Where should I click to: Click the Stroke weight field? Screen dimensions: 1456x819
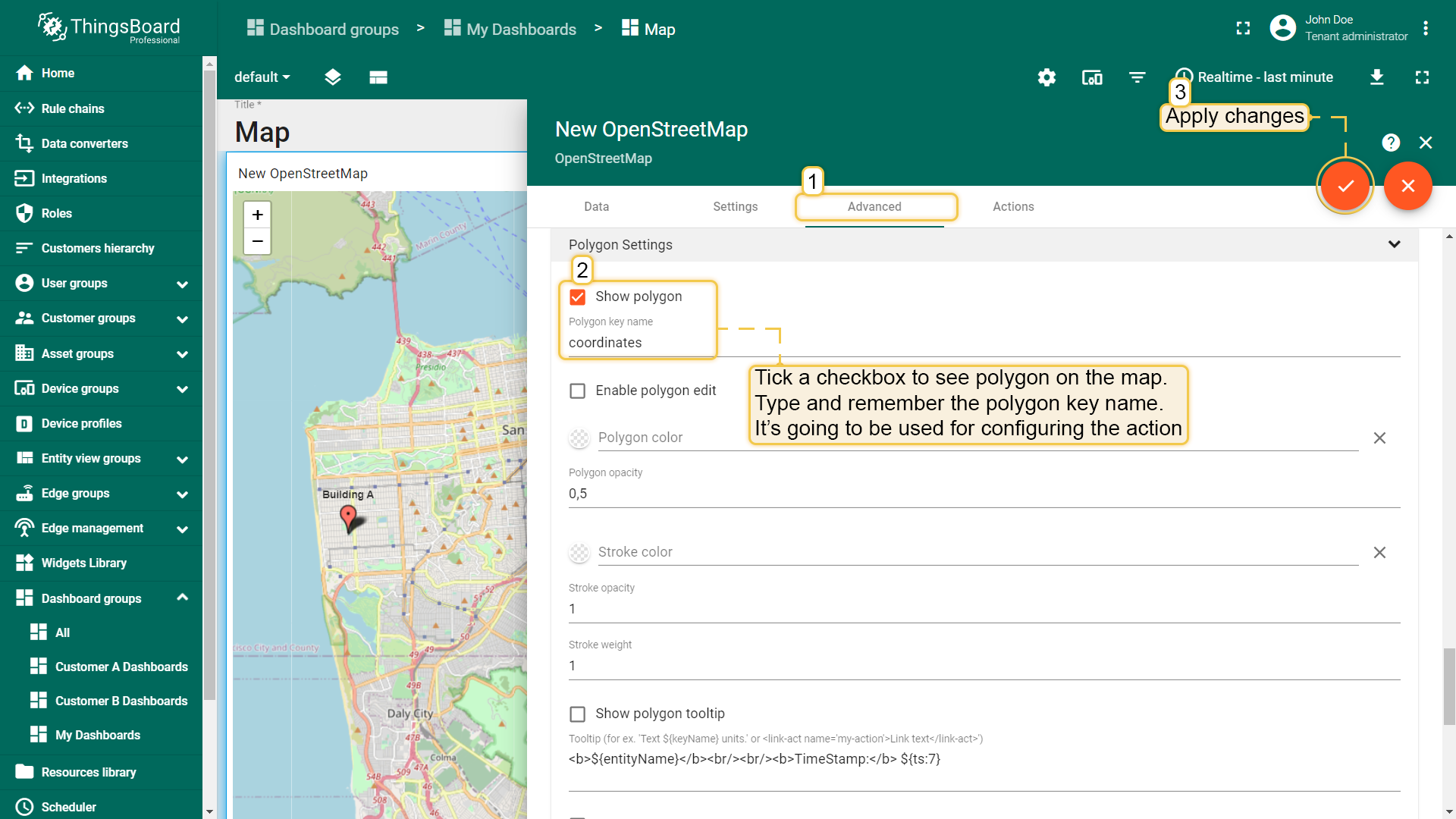pos(984,666)
